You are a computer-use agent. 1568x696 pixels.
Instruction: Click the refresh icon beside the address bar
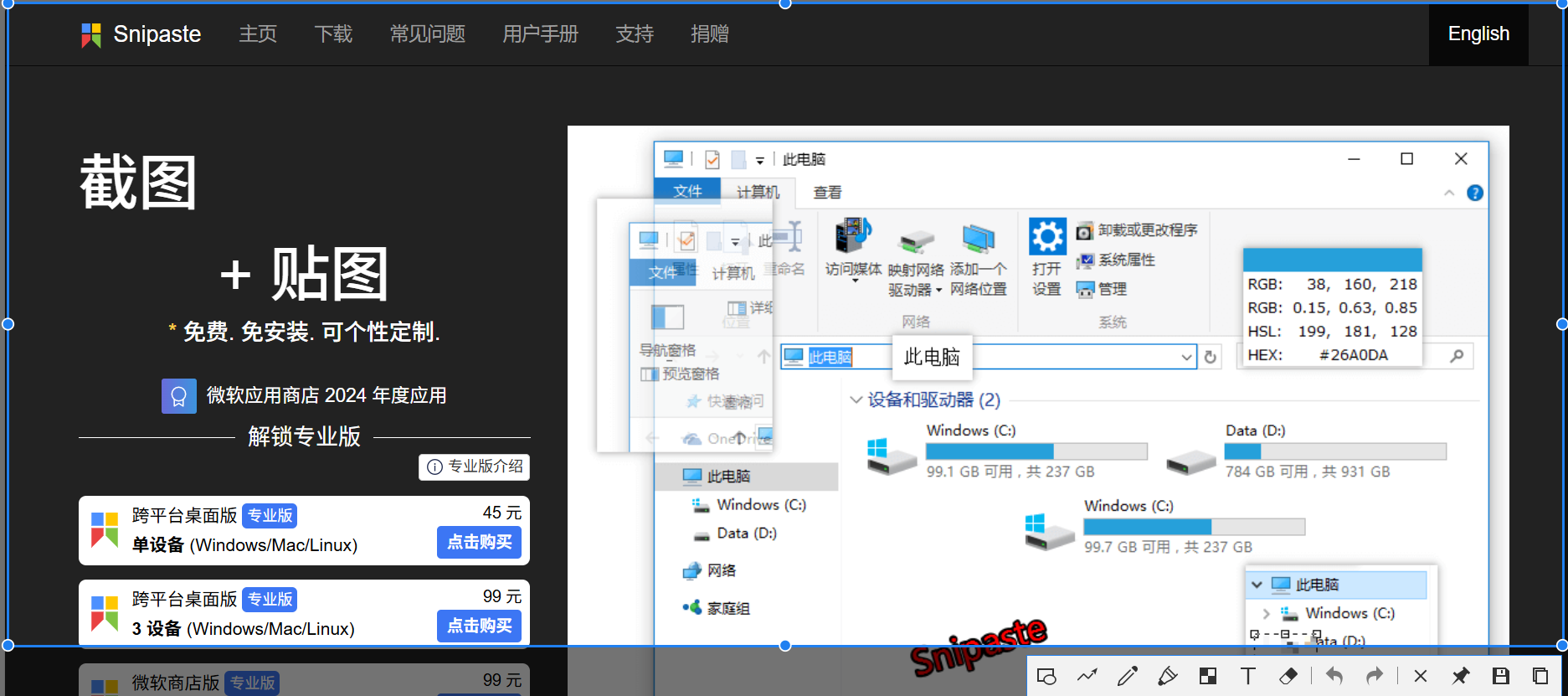click(1210, 358)
